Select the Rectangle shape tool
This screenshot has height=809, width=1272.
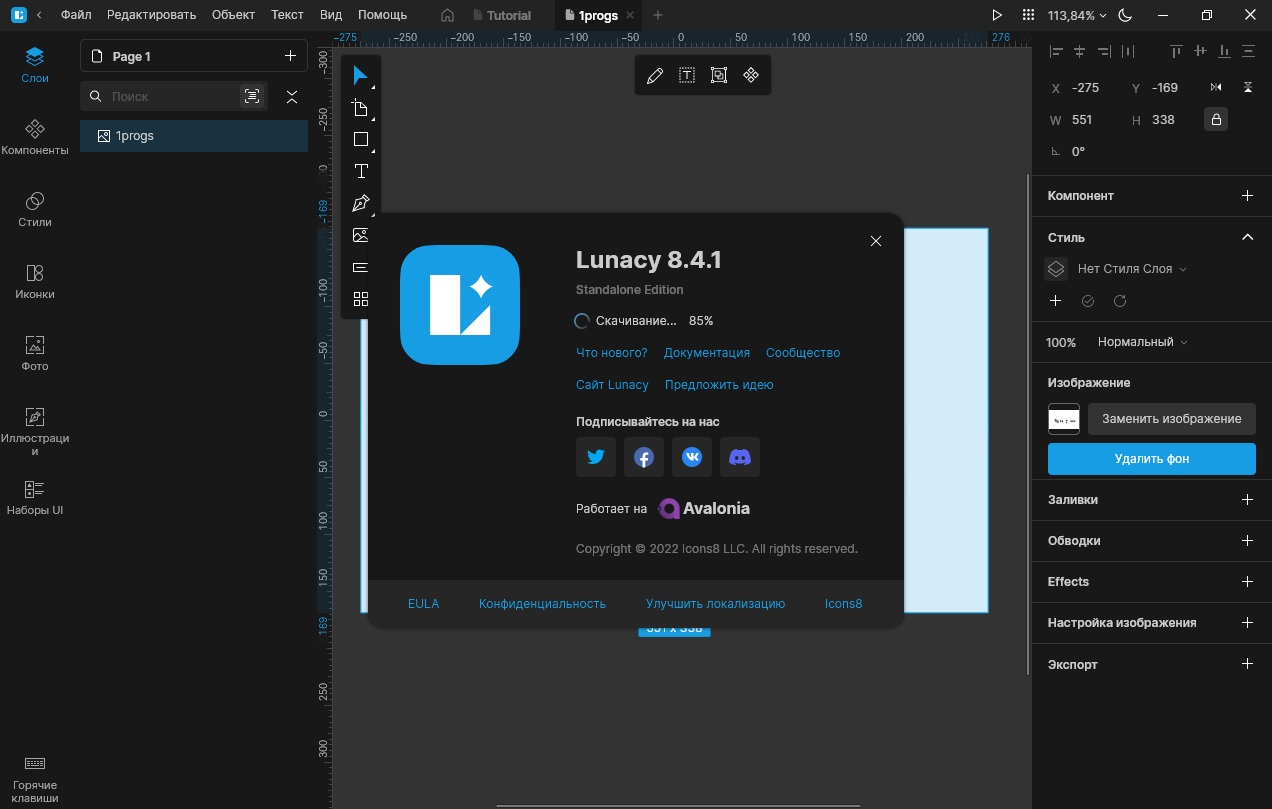(x=361, y=140)
